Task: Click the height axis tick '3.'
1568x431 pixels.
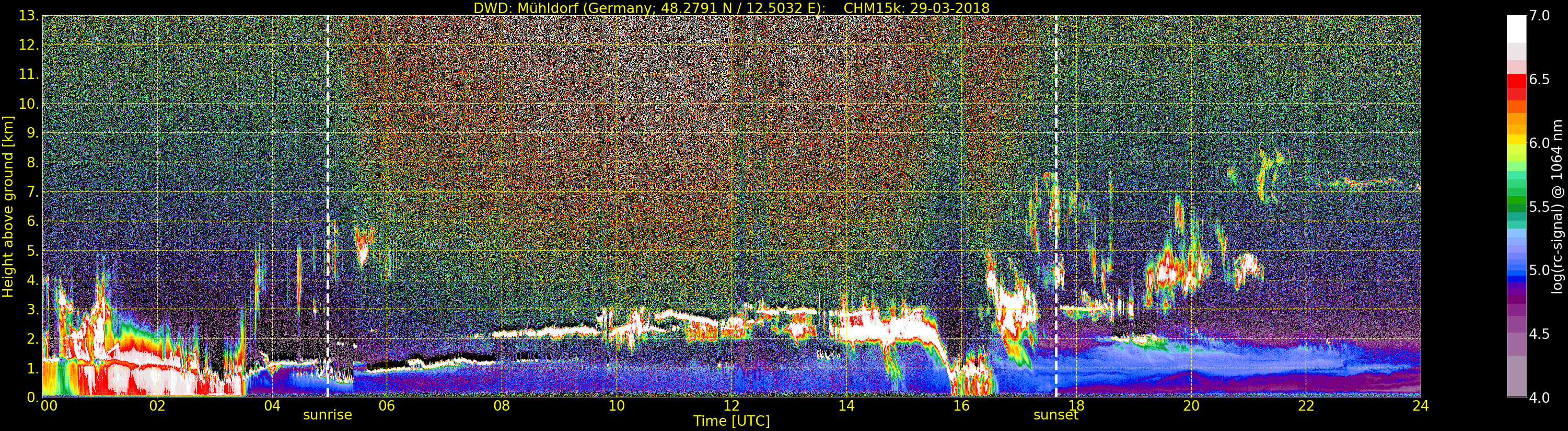Action: point(33,309)
